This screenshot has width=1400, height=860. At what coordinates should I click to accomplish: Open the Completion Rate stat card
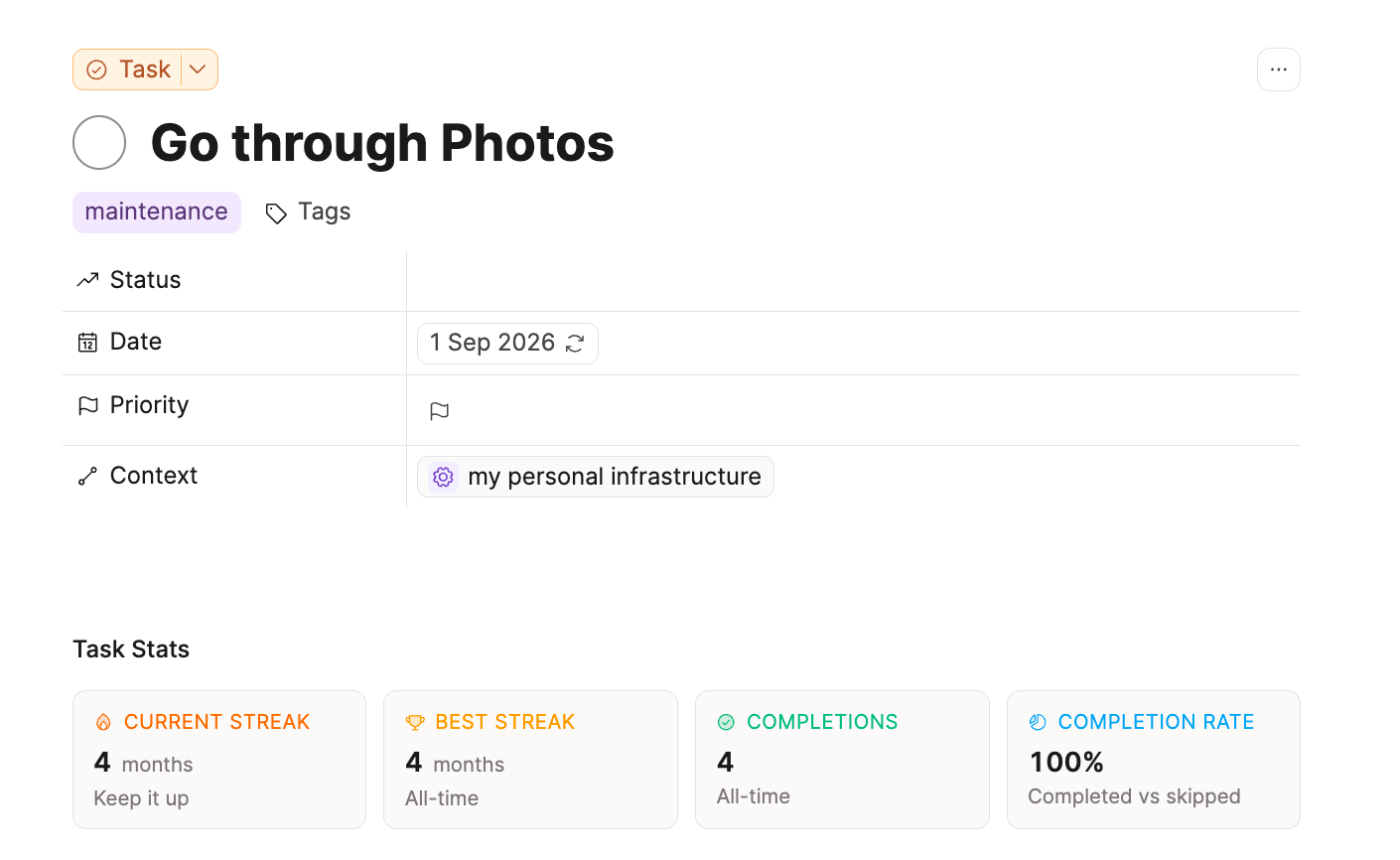coord(1154,760)
